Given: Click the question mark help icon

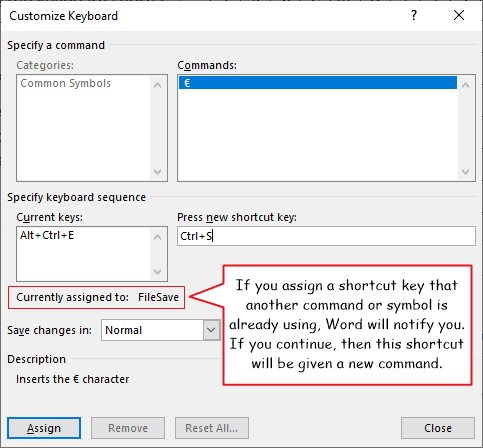Looking at the screenshot, I should tap(414, 15).
